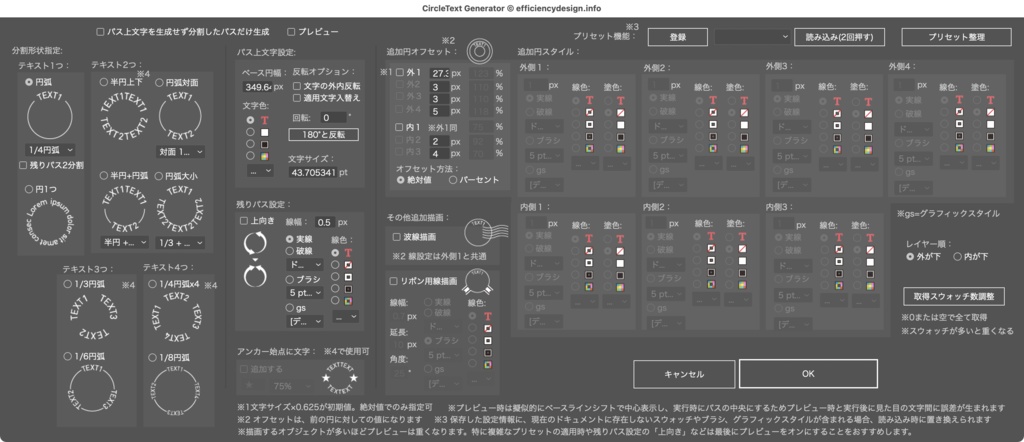1024x442 pixels.
Task: Choose the multicolor swatch icon under 文字色
Action: (264, 156)
